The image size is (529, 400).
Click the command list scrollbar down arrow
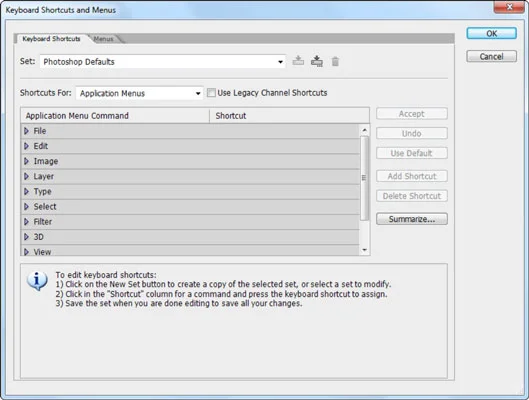(x=364, y=250)
